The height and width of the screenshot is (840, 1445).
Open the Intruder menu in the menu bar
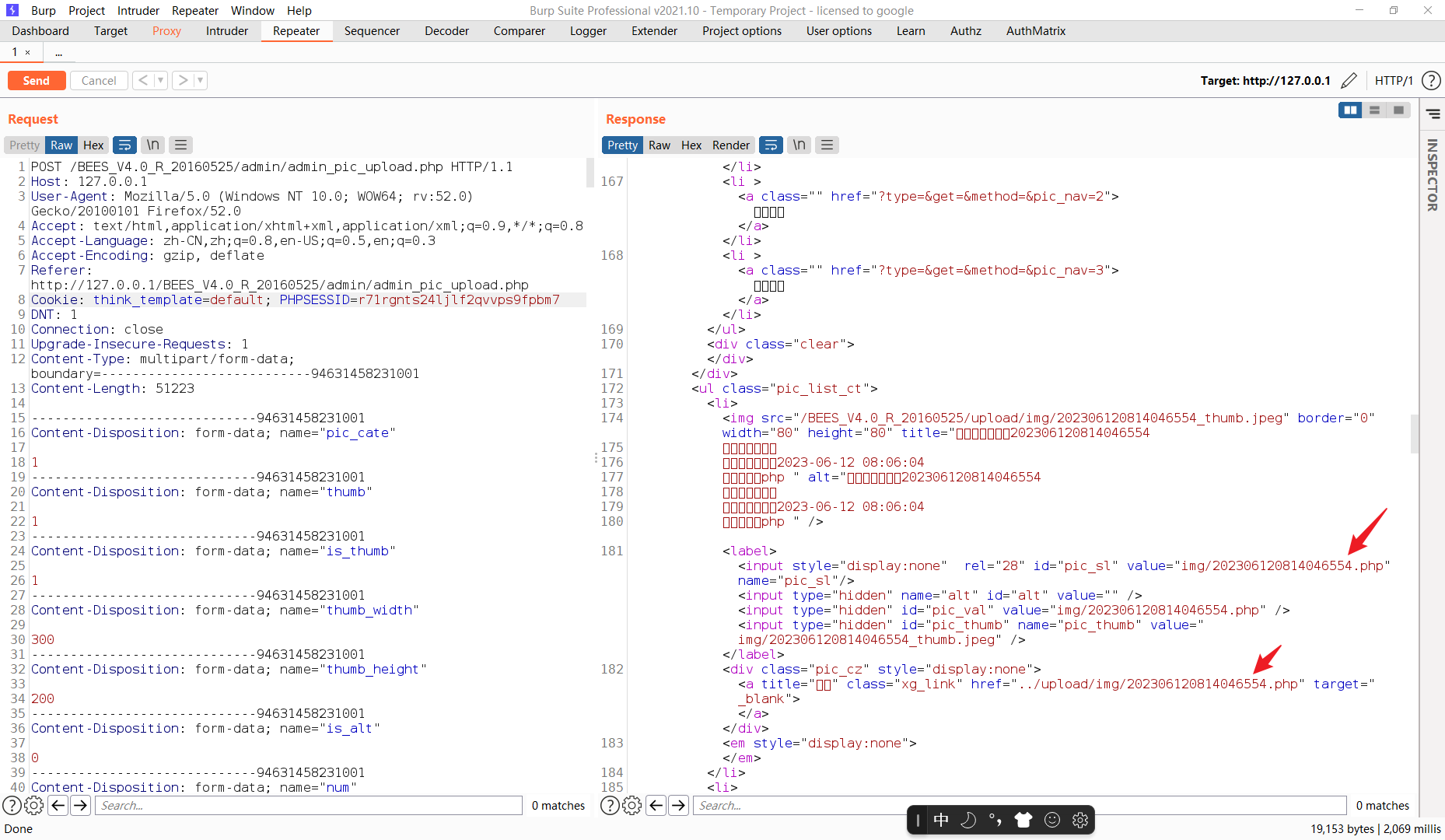point(138,10)
